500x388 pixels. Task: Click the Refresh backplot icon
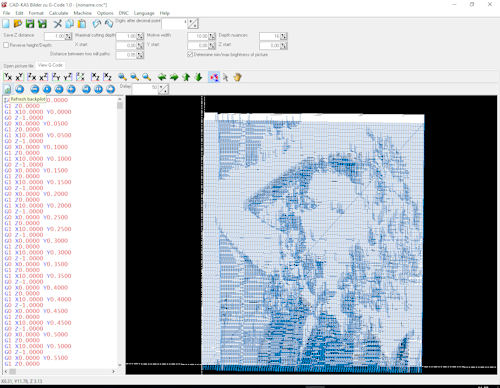point(7,89)
